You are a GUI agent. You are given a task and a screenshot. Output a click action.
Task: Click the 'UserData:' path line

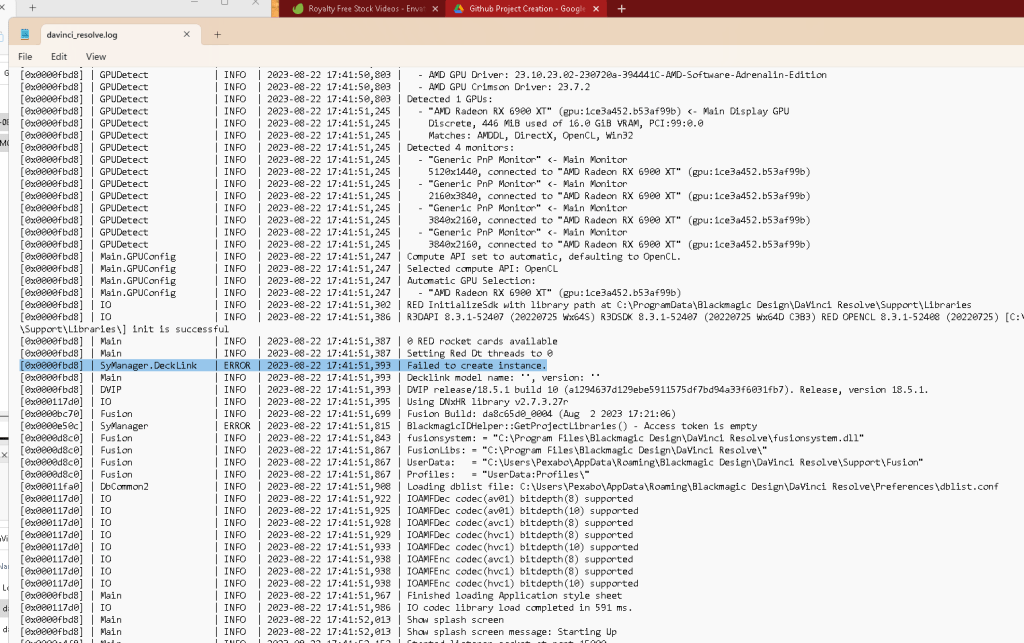point(665,462)
